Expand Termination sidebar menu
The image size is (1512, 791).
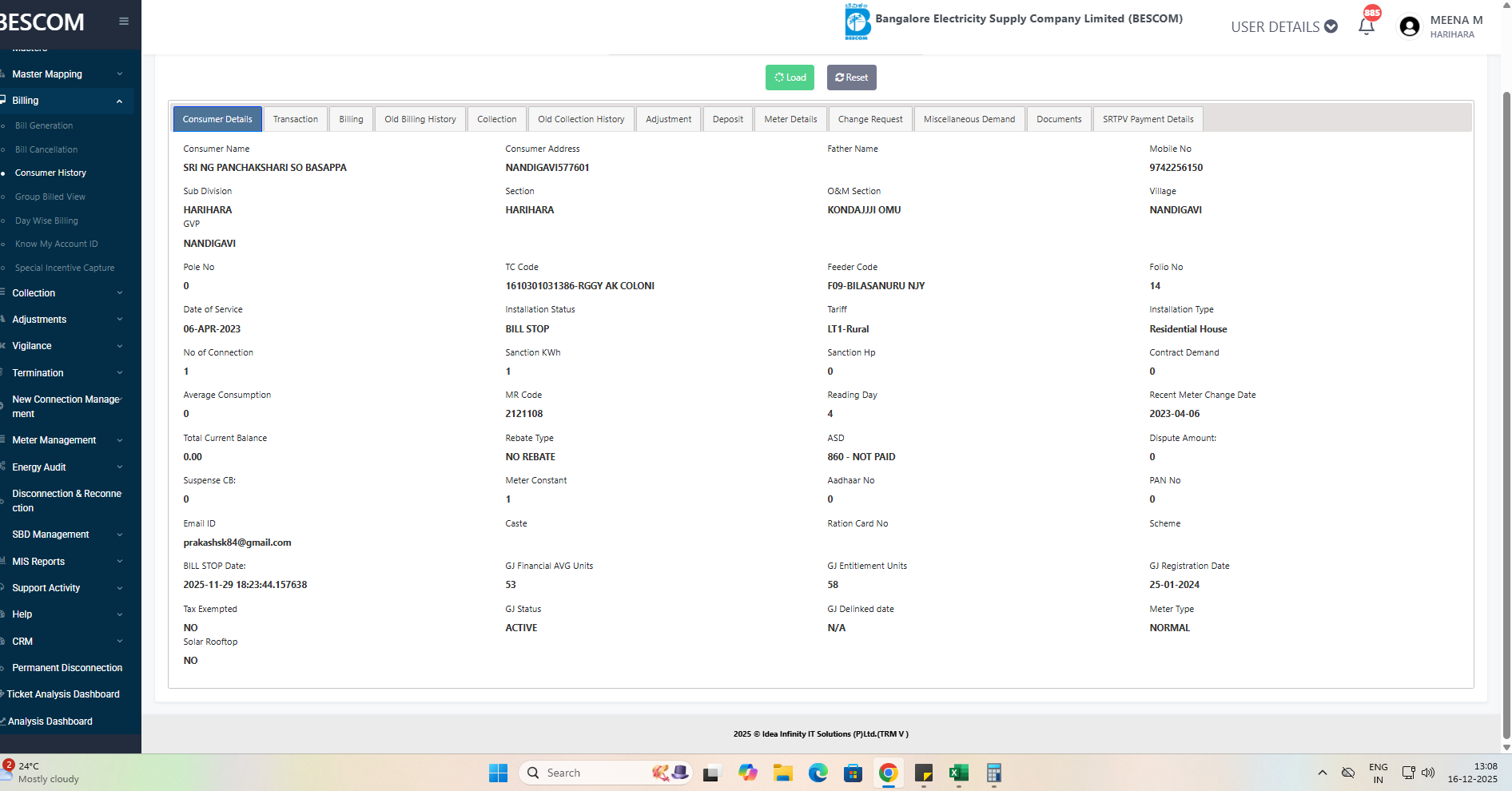[x=66, y=373]
